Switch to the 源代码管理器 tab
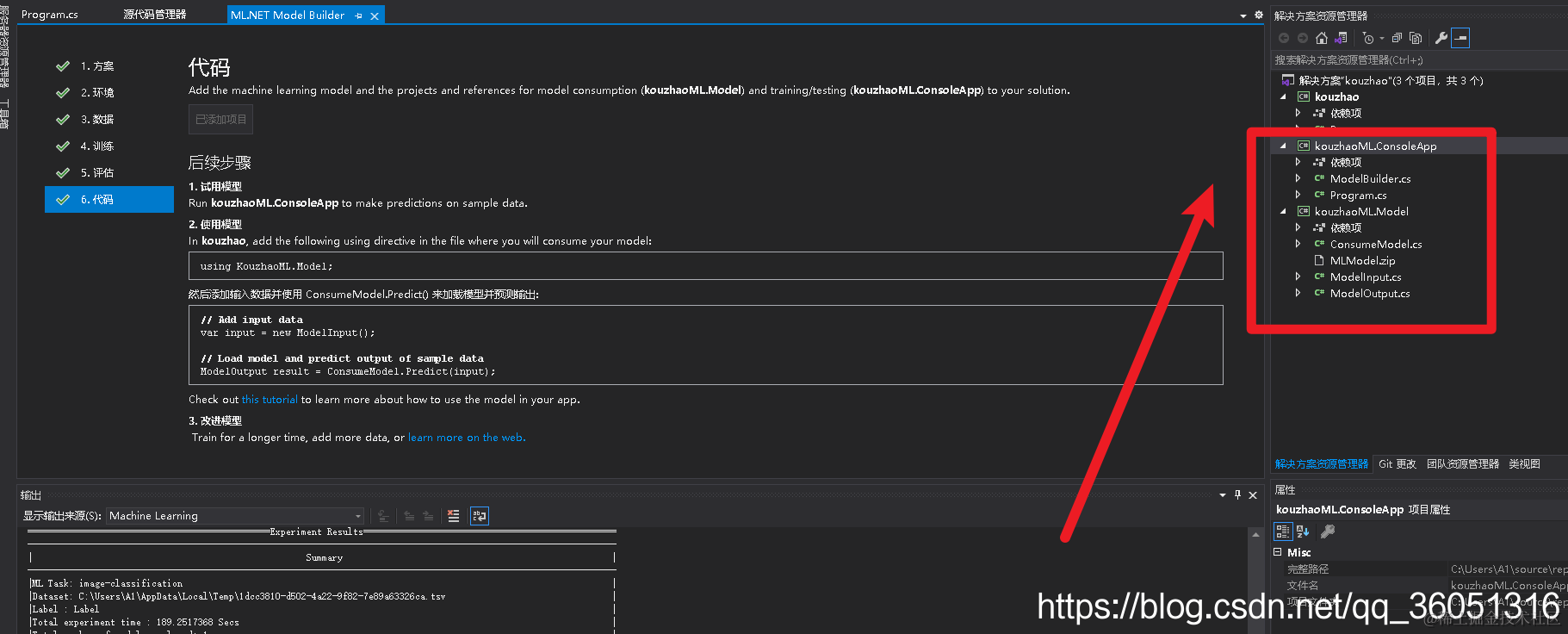This screenshot has width=1568, height=634. tap(154, 15)
